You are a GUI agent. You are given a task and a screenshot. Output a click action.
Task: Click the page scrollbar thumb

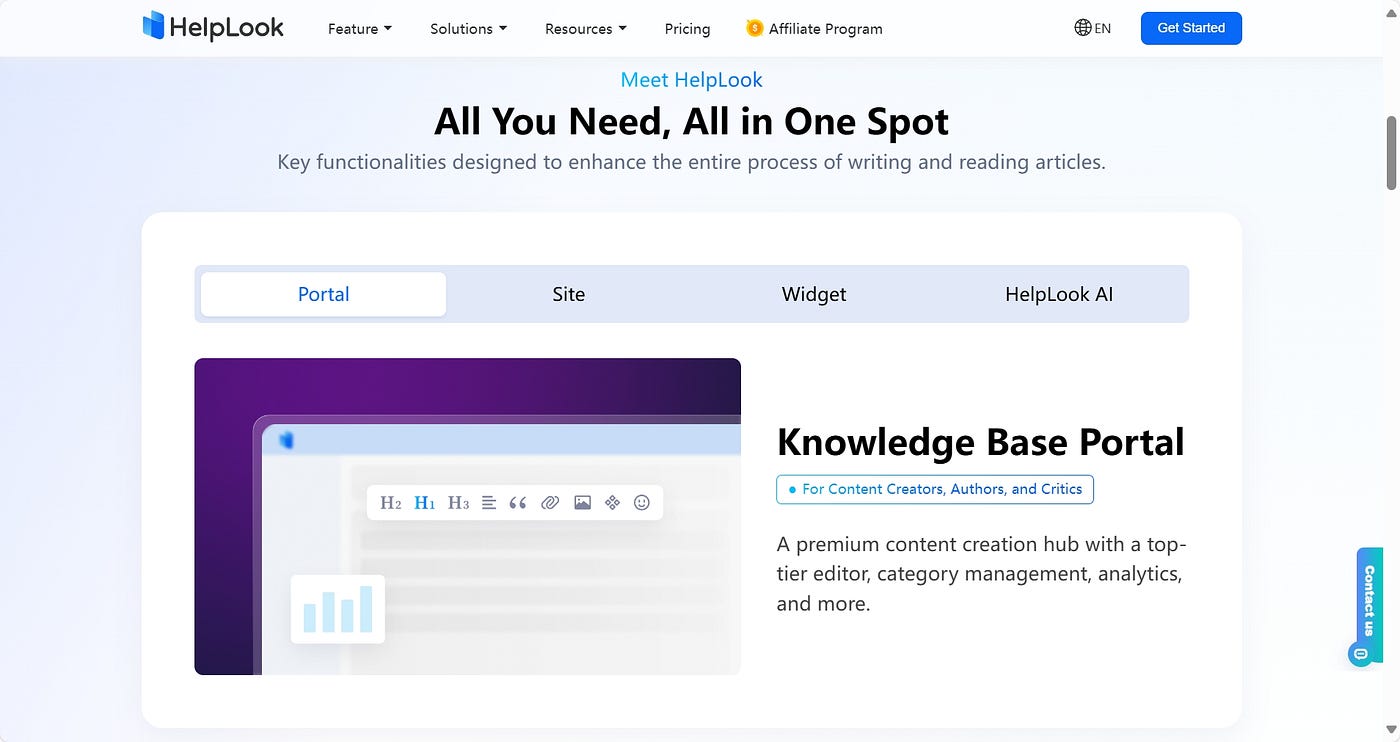[x=1391, y=152]
